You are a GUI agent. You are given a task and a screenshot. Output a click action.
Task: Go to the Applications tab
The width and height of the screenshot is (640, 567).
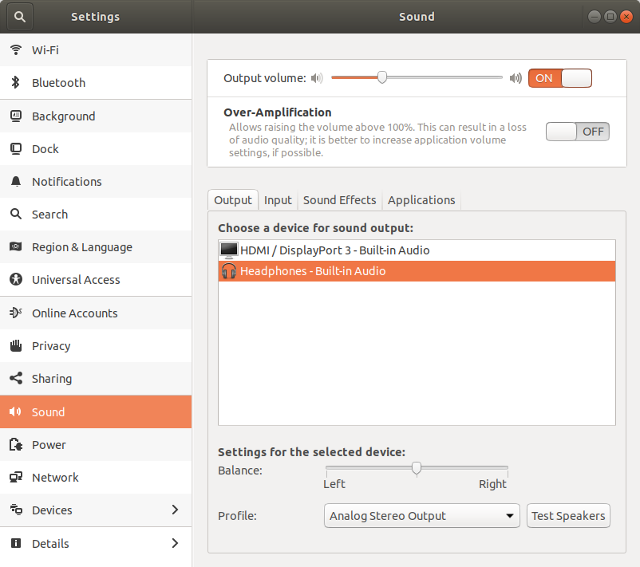tap(421, 200)
